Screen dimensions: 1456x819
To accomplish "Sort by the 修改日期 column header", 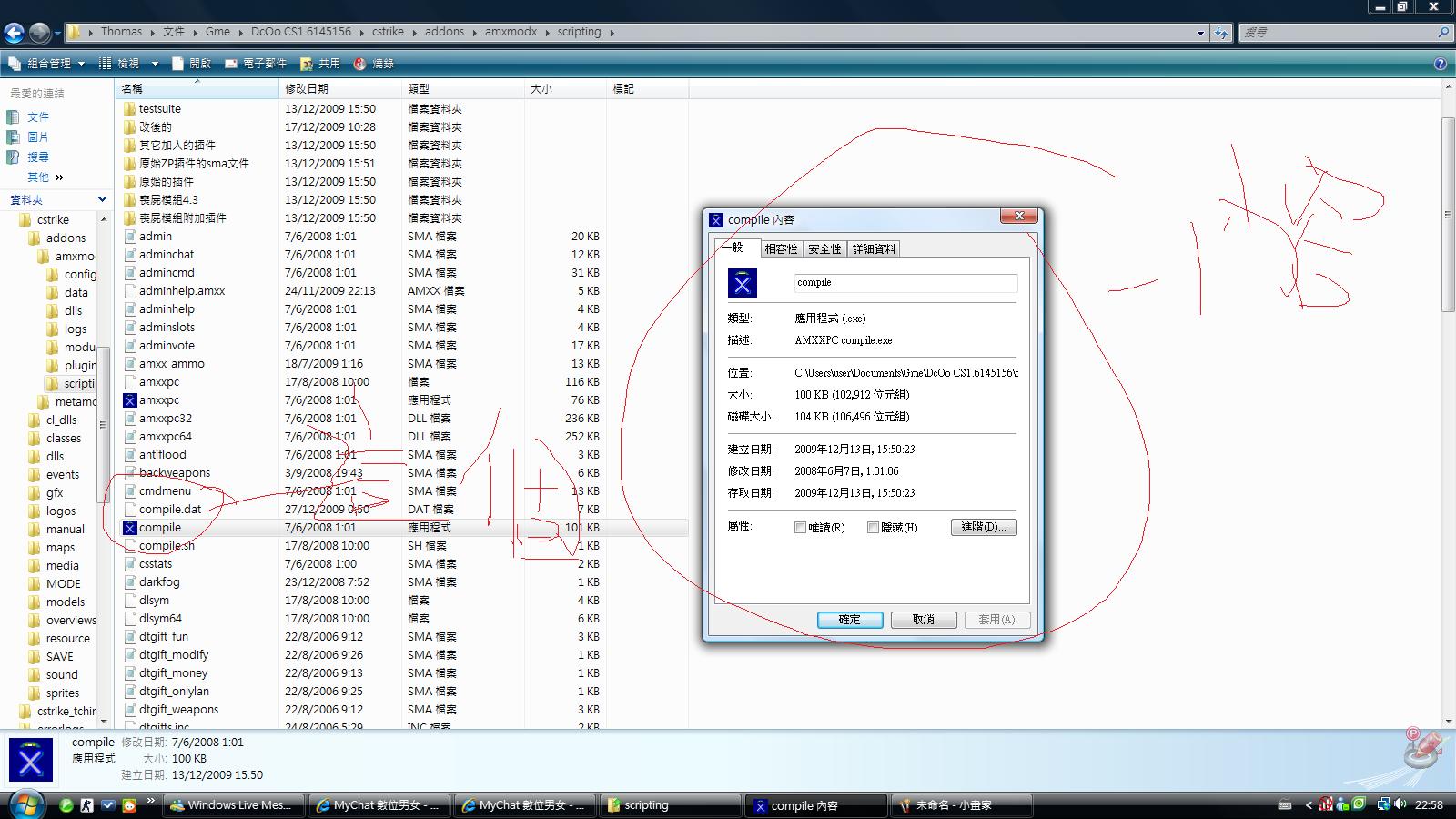I will coord(340,88).
